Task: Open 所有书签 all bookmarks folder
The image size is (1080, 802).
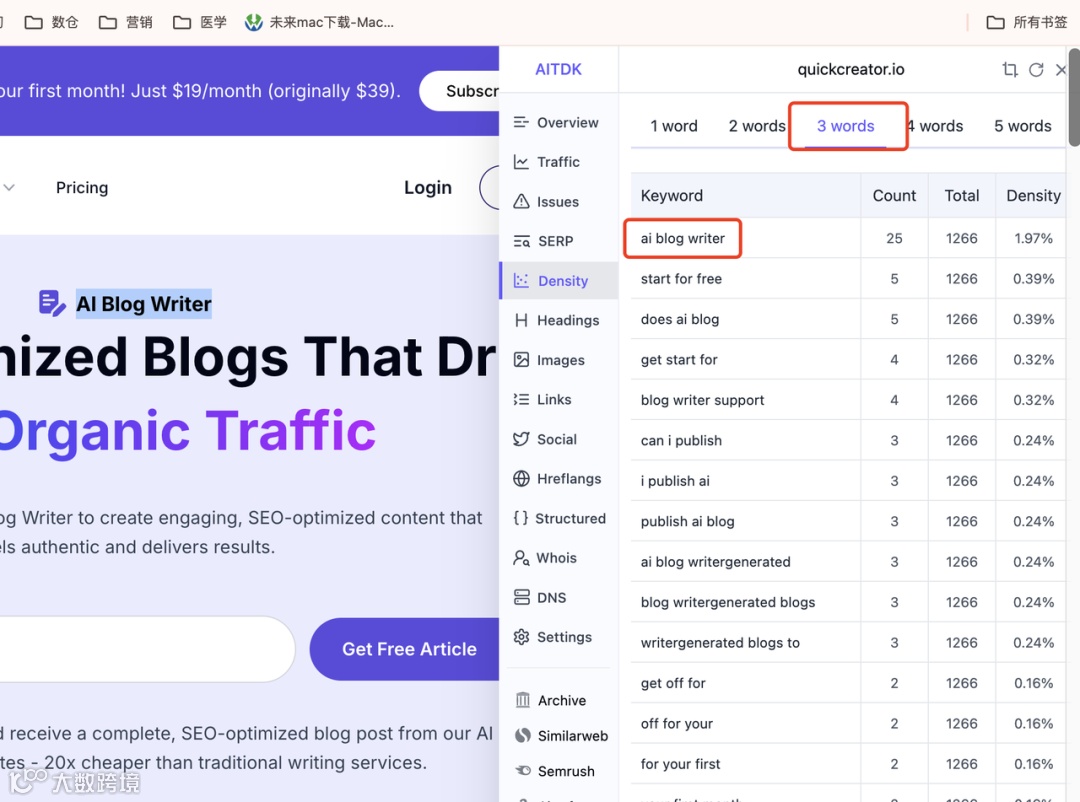Action: pos(1026,22)
